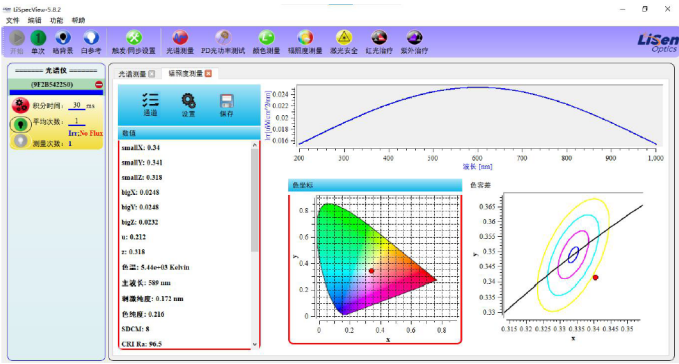Toggle the gray bulb icon beside 测量次数
The height and width of the screenshot is (364, 679).
click(x=20, y=141)
